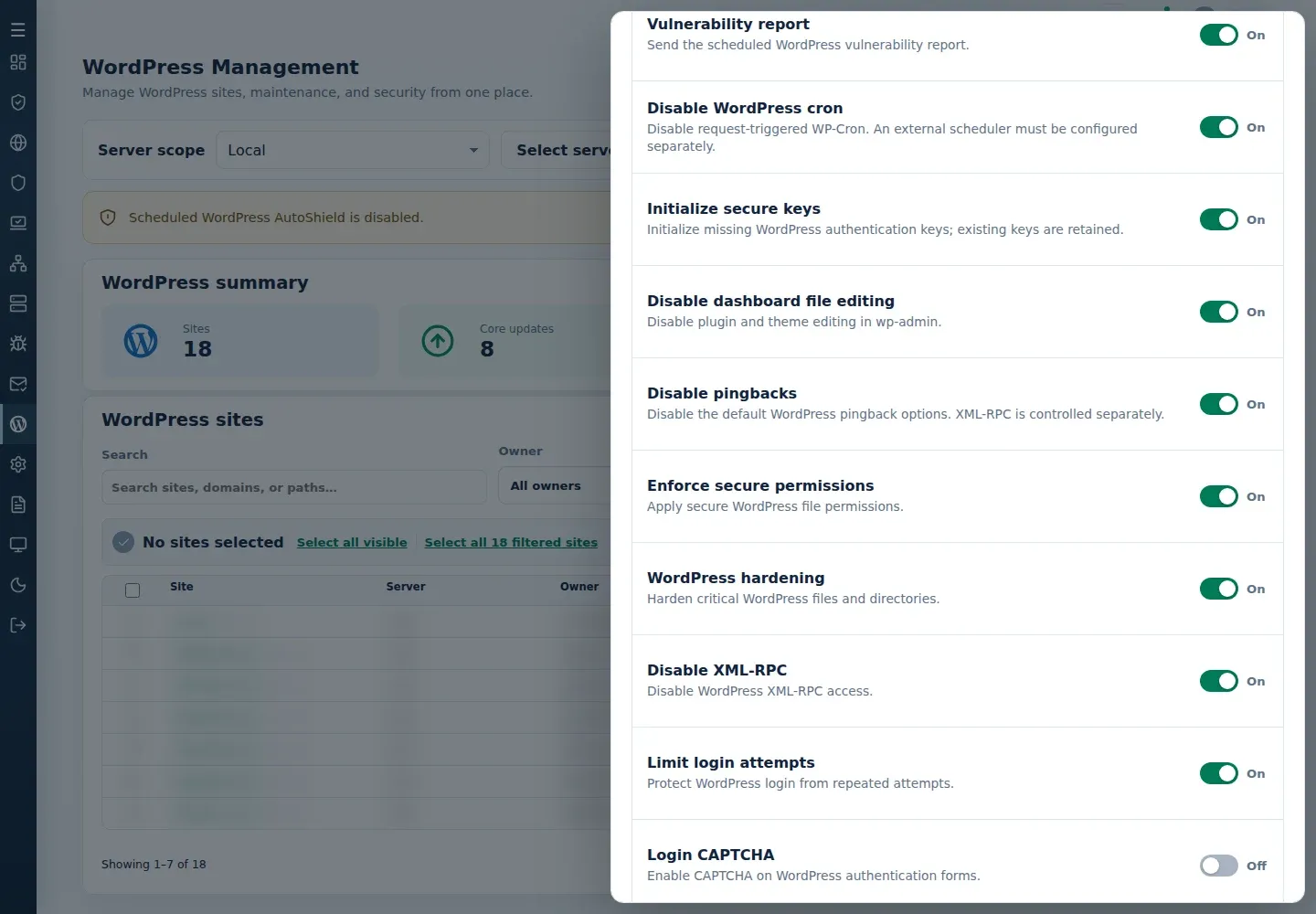Click the Sites count value 18
Screen dimensions: 1316x914
pyautogui.click(x=197, y=349)
